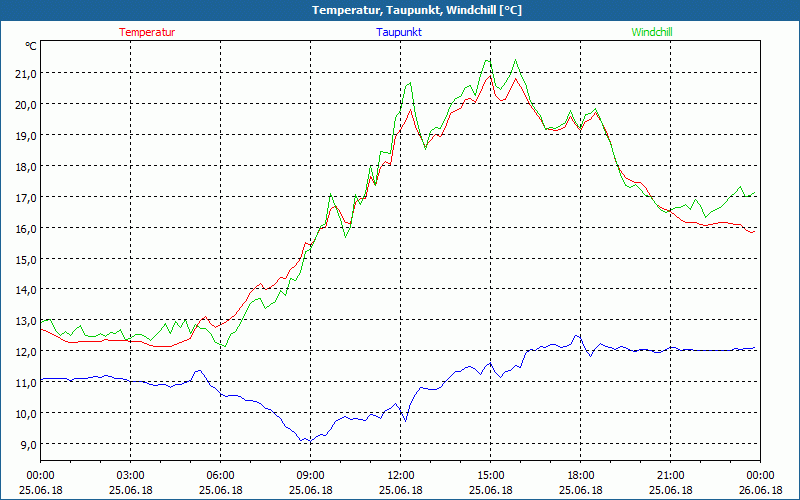Click the 15,0 y-axis value
This screenshot has width=800, height=500.
click(26, 259)
